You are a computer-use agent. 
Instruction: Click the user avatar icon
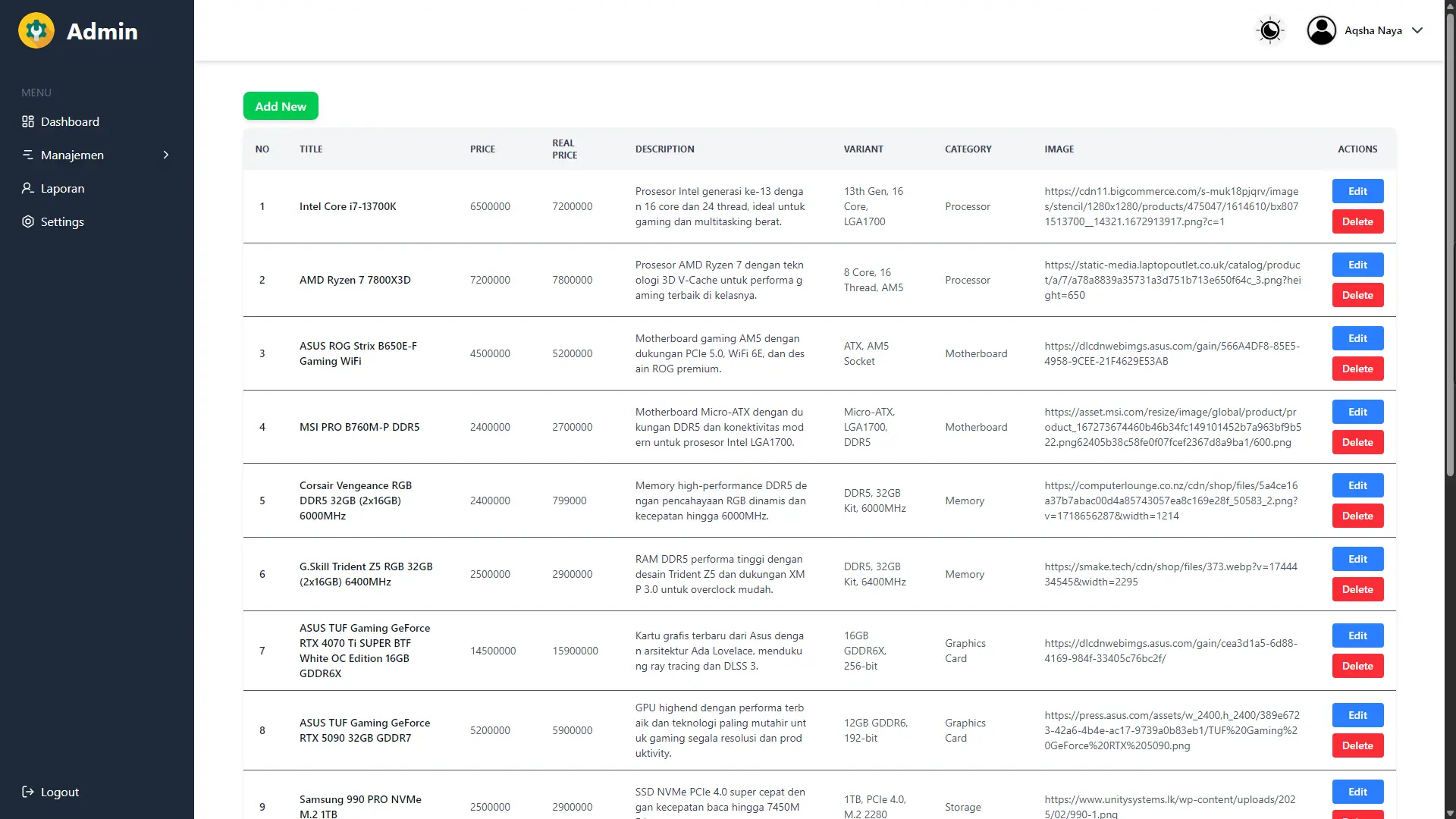tap(1322, 30)
